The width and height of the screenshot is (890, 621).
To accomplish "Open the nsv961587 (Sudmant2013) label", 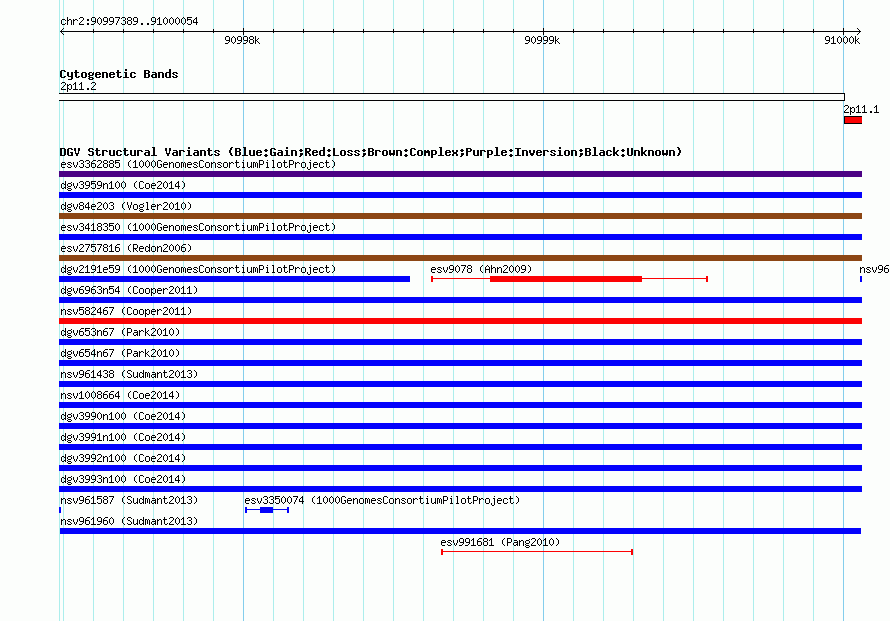I will coord(129,500).
